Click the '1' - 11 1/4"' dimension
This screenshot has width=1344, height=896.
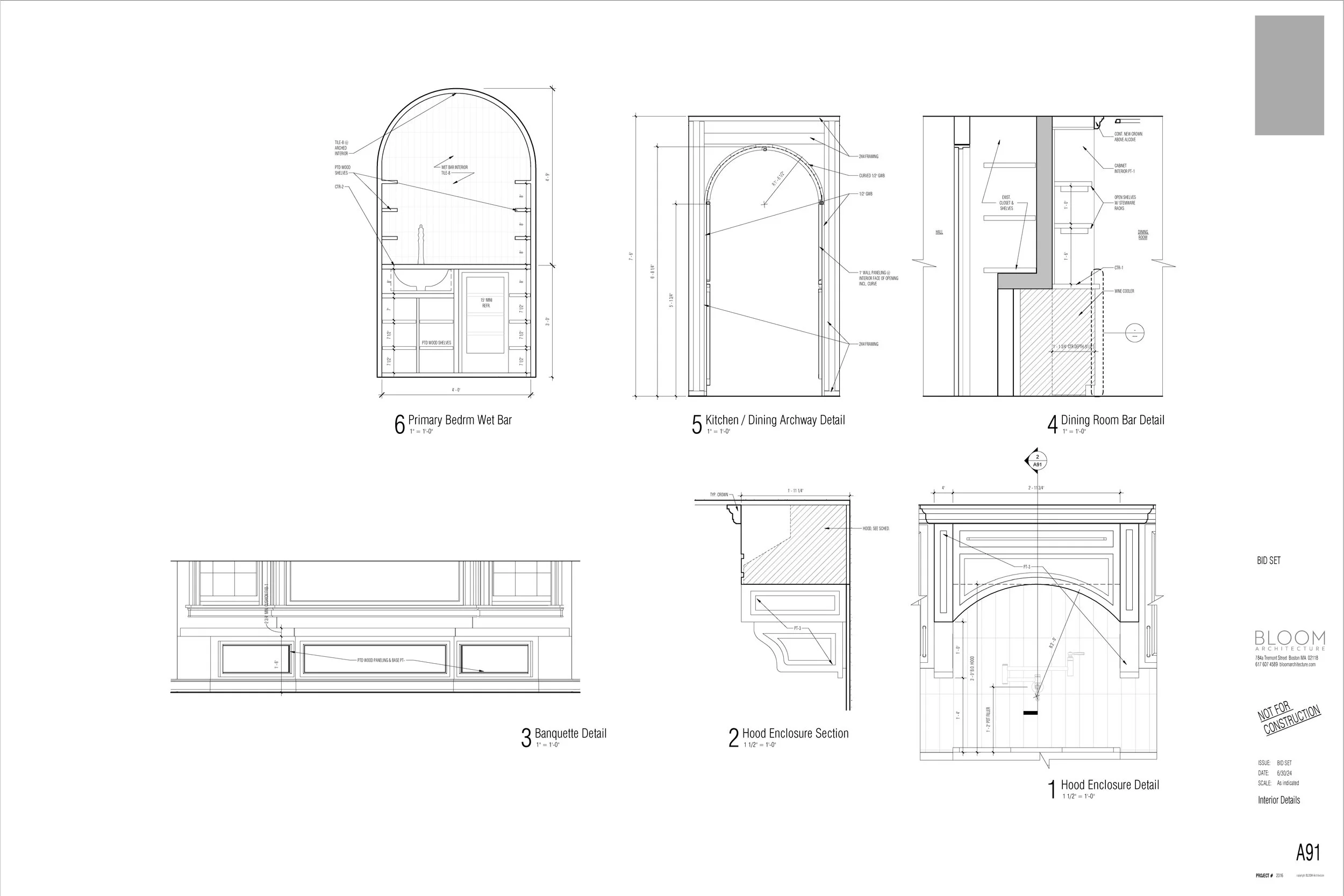pos(796,491)
